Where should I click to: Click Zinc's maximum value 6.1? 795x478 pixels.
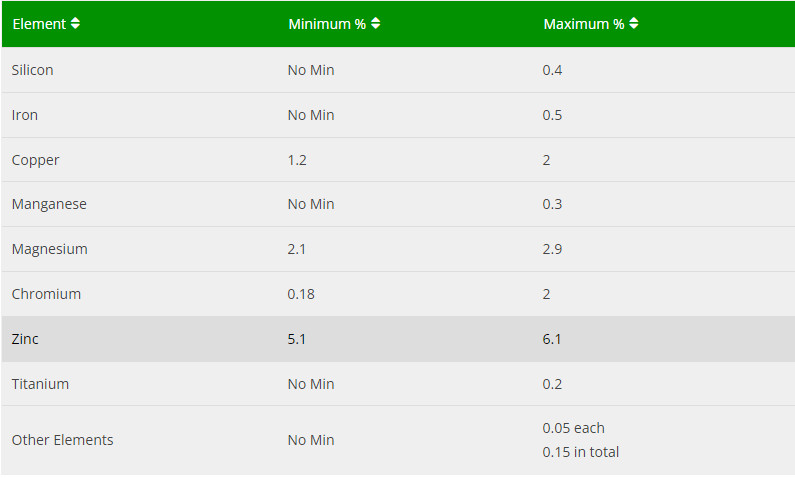pyautogui.click(x=552, y=339)
